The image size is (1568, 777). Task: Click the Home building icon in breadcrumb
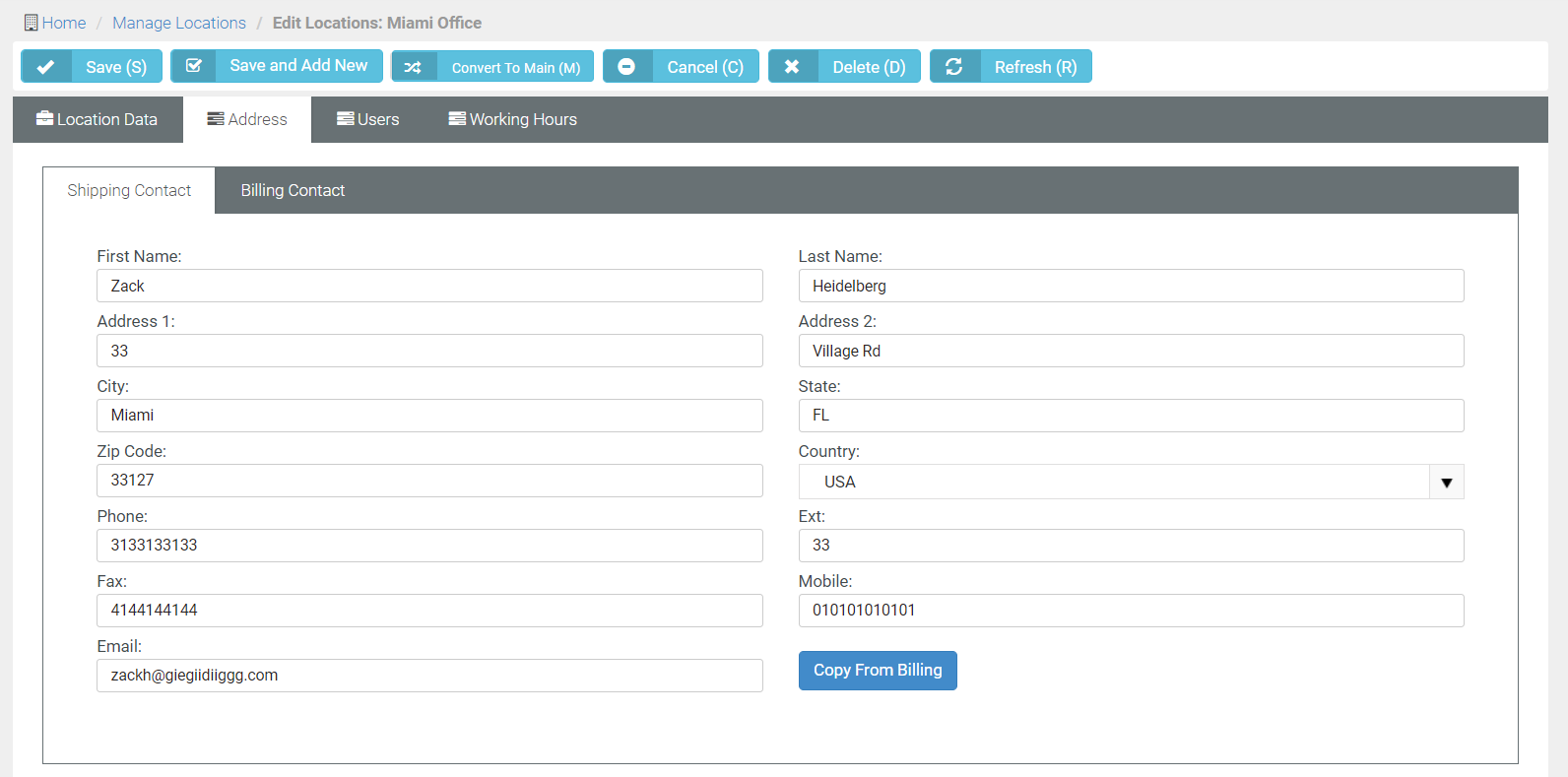(31, 23)
